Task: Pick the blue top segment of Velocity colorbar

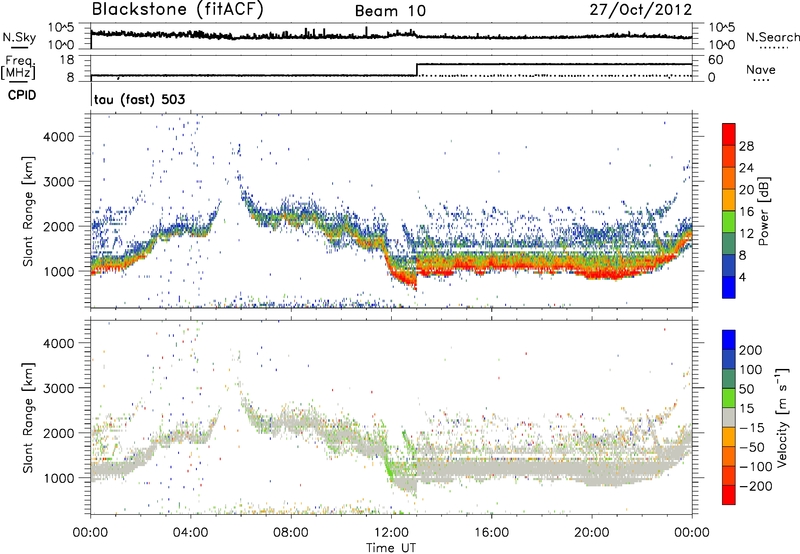Action: click(729, 340)
